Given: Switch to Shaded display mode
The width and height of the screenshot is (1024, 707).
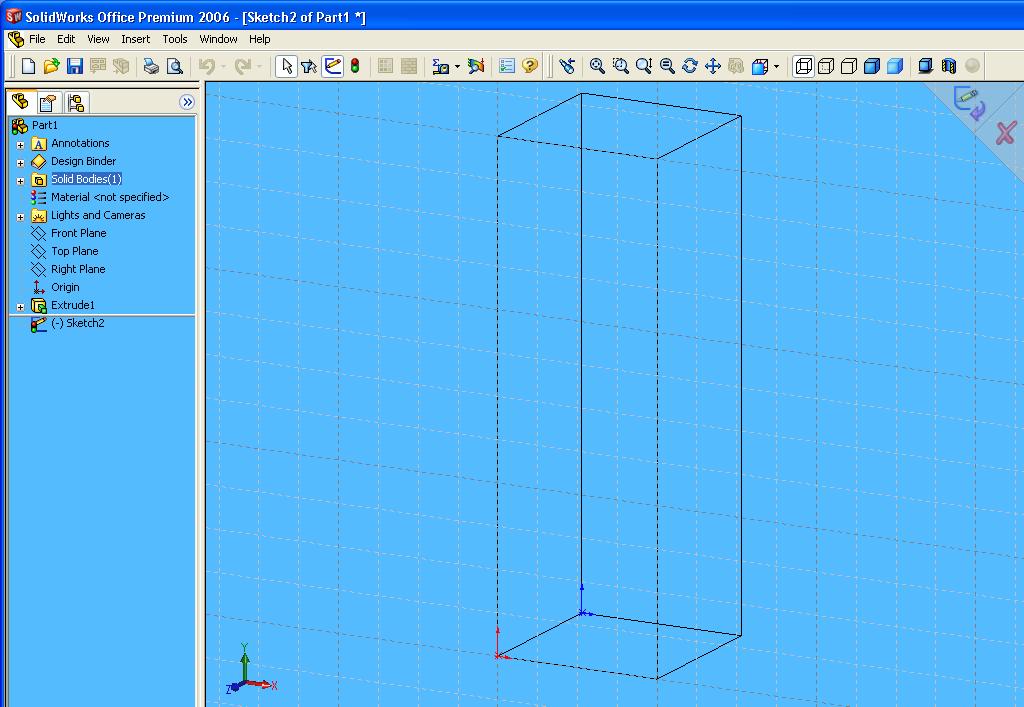Looking at the screenshot, I should pyautogui.click(x=895, y=66).
